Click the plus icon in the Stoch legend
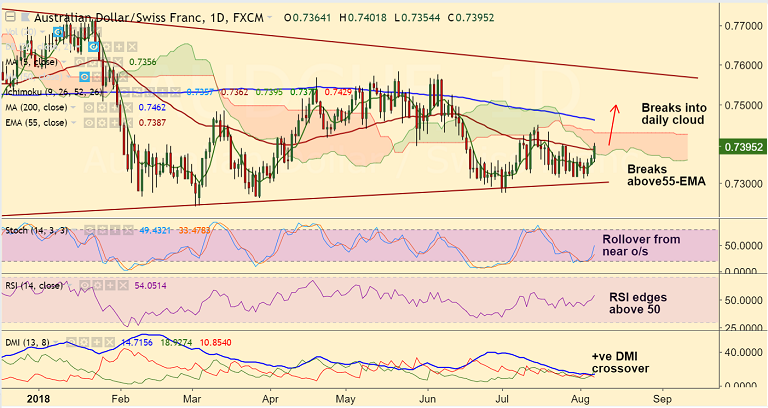This screenshot has width=768, height=408. [115, 230]
